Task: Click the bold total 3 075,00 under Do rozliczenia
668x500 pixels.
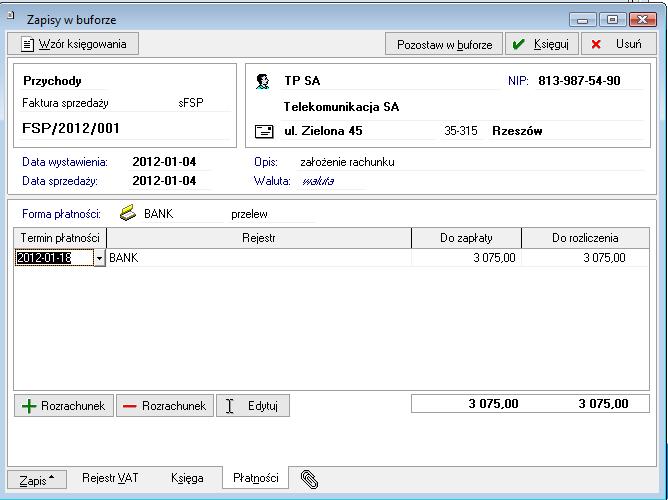Action: pos(603,404)
